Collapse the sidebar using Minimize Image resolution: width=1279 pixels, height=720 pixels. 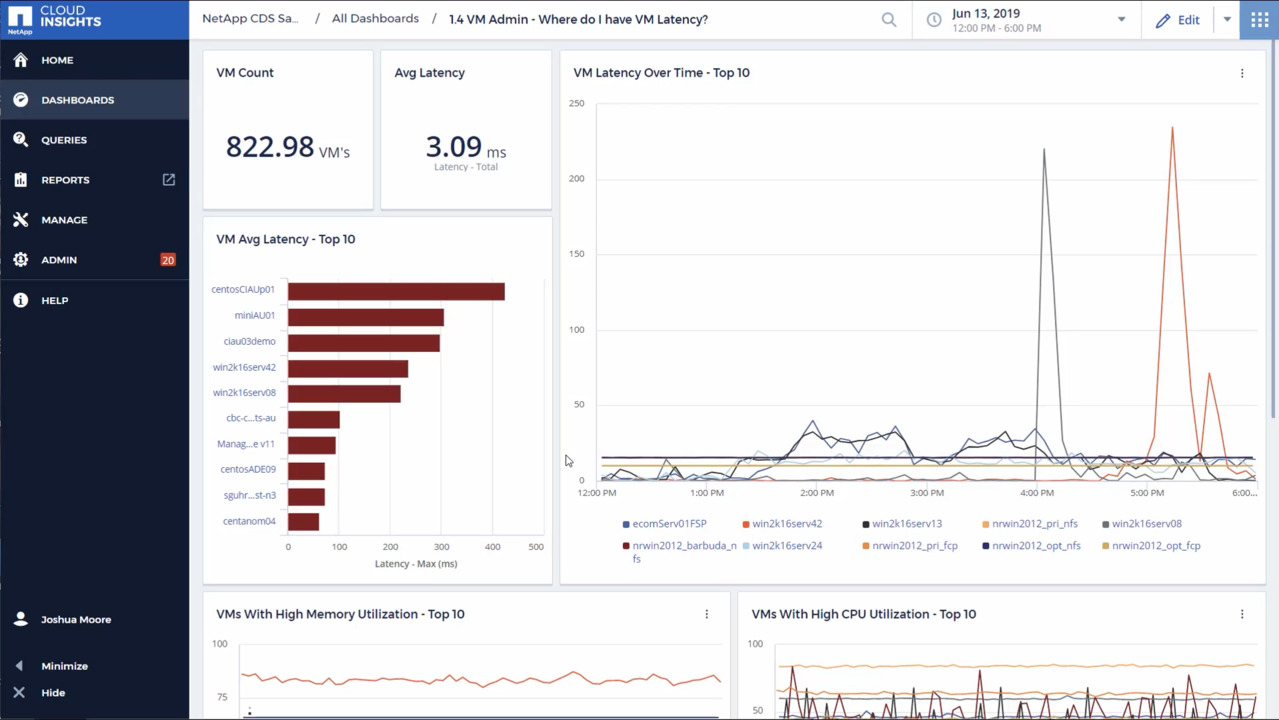[x=64, y=666]
